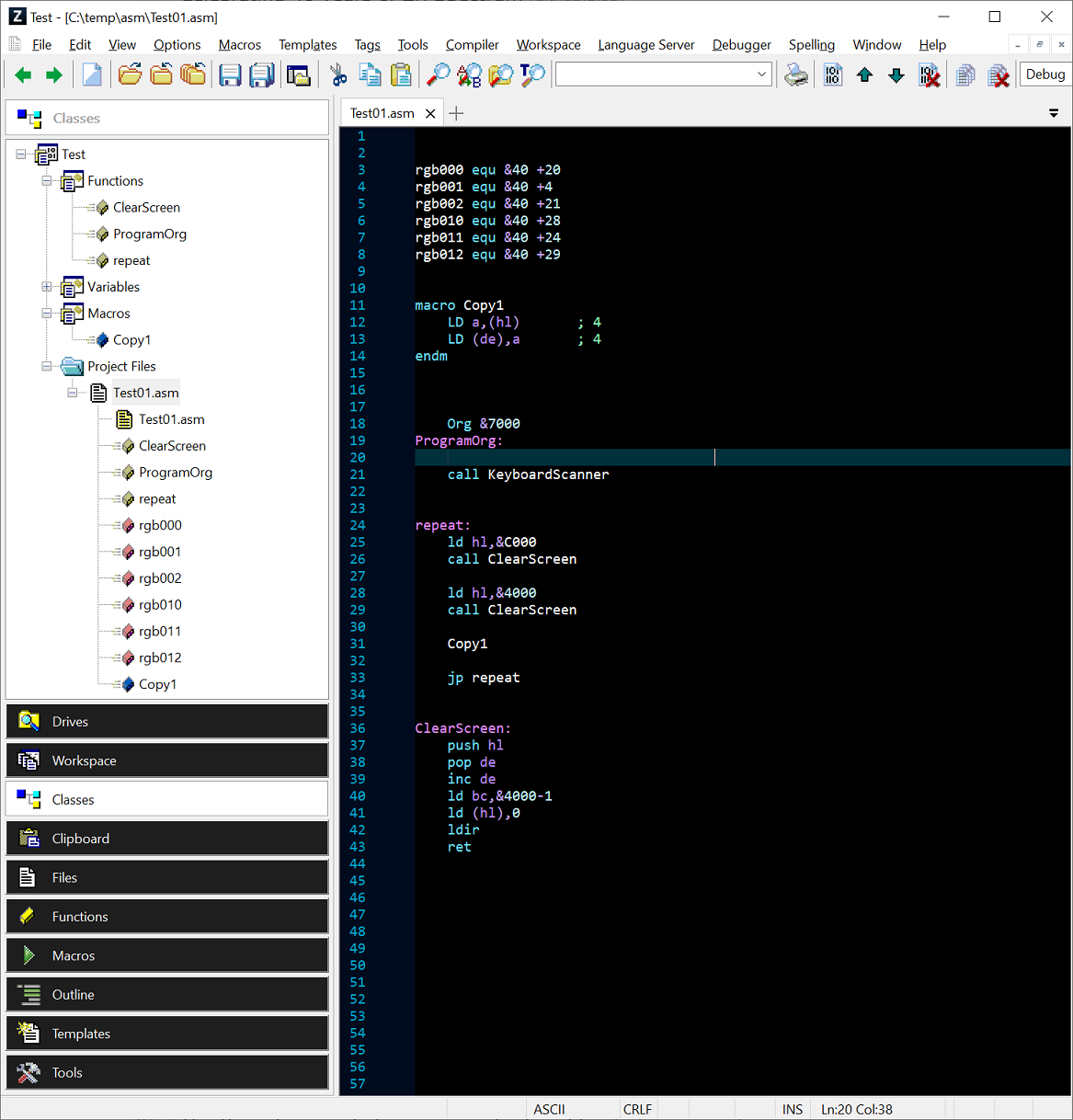This screenshot has height=1120, width=1073.
Task: Click the first open-folder toolbar icon
Action: 131,75
